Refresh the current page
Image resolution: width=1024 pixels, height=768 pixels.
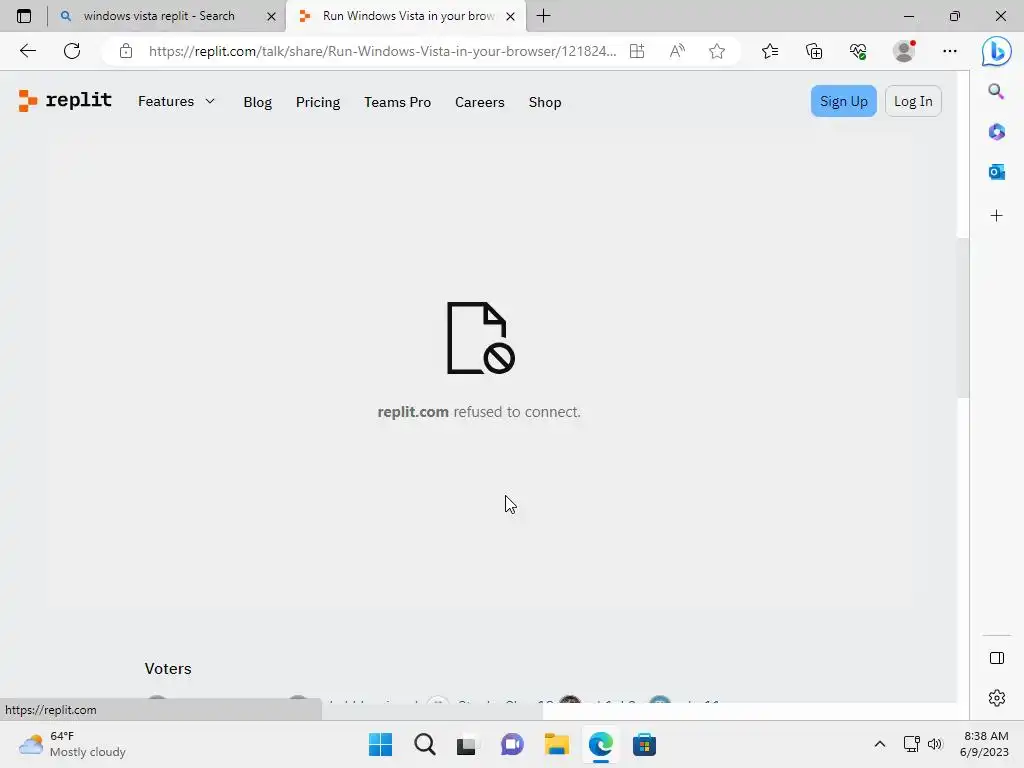click(72, 51)
